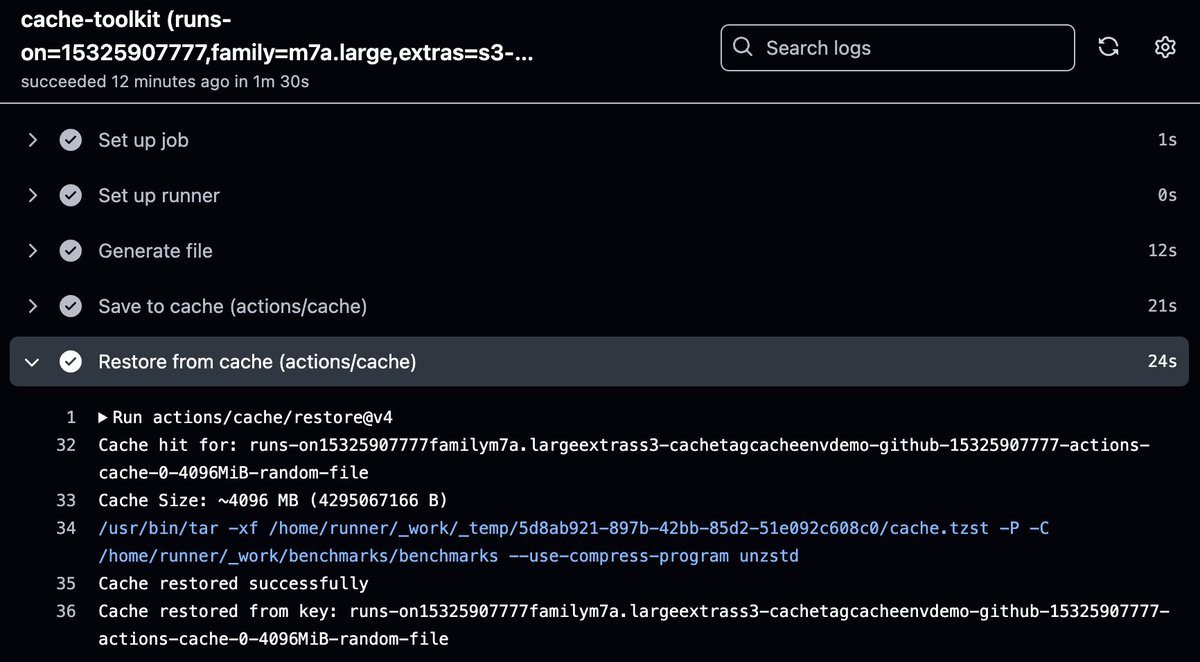Click the 'Cache hit for:' log line

pos(625,458)
